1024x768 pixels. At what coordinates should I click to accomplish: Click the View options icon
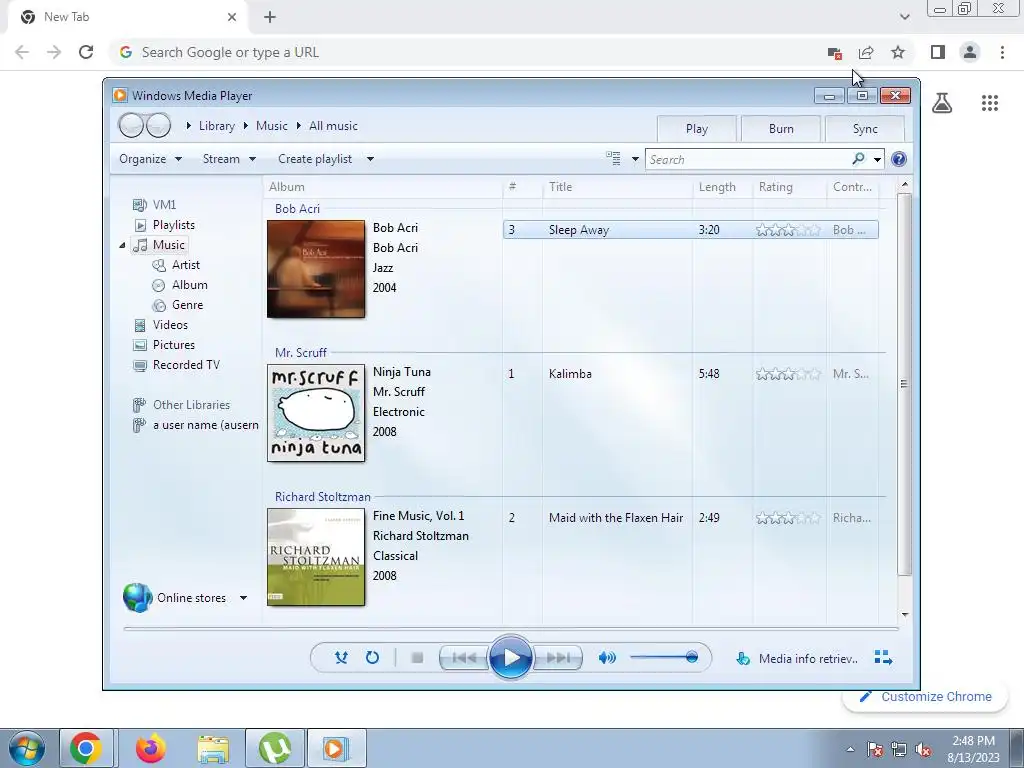tap(613, 159)
